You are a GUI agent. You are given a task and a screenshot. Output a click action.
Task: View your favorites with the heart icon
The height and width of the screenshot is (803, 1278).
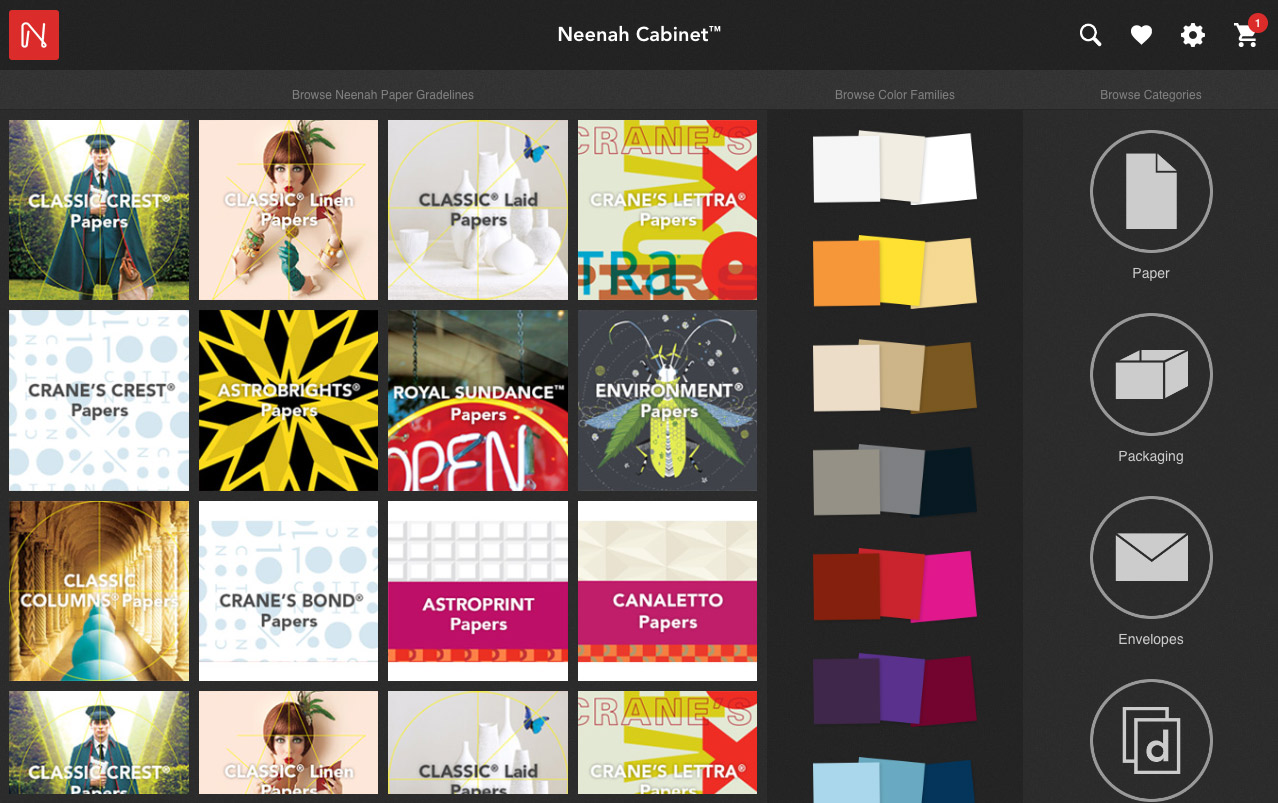coord(1141,34)
